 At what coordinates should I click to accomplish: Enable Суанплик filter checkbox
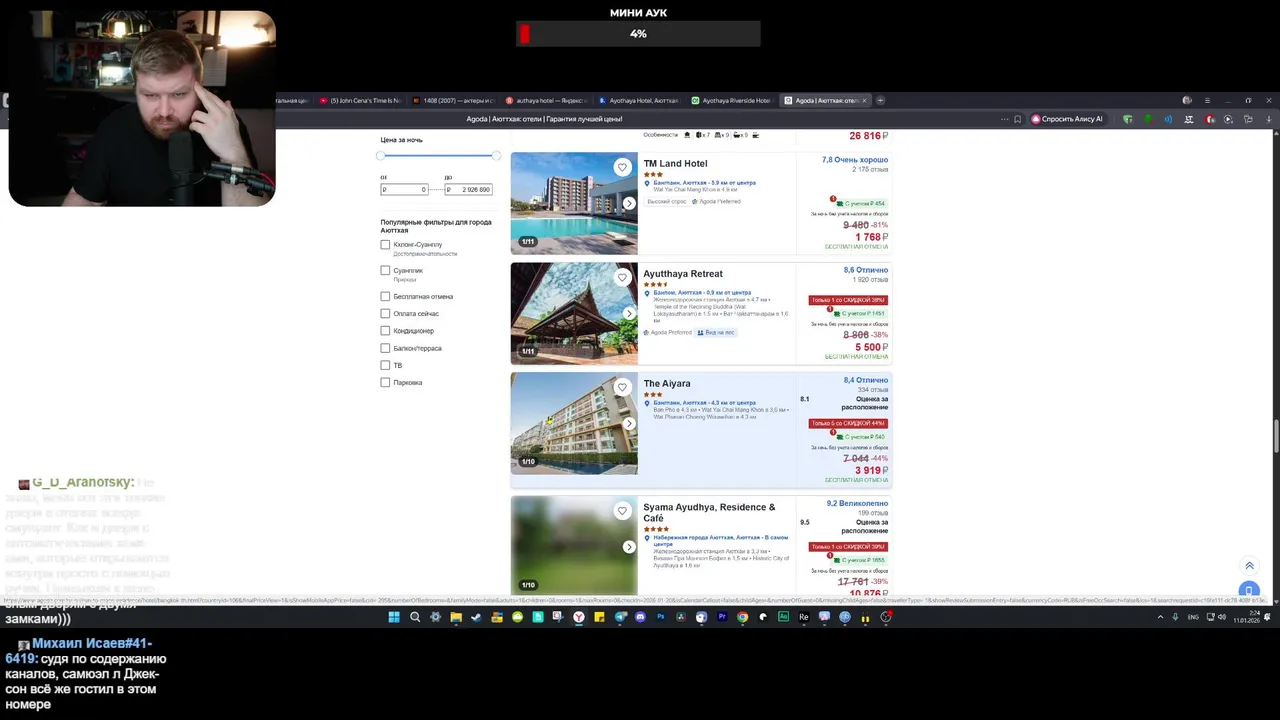click(385, 270)
